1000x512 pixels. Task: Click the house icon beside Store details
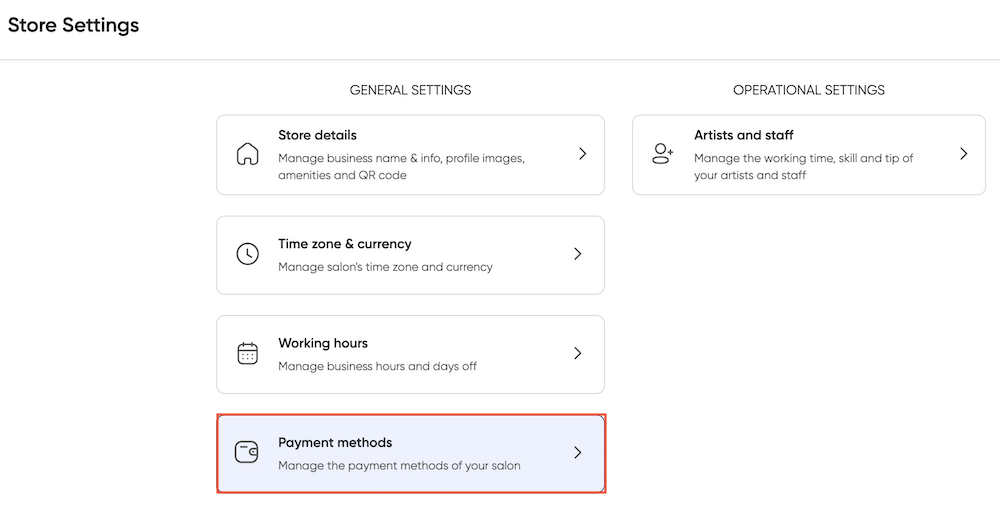tap(247, 154)
